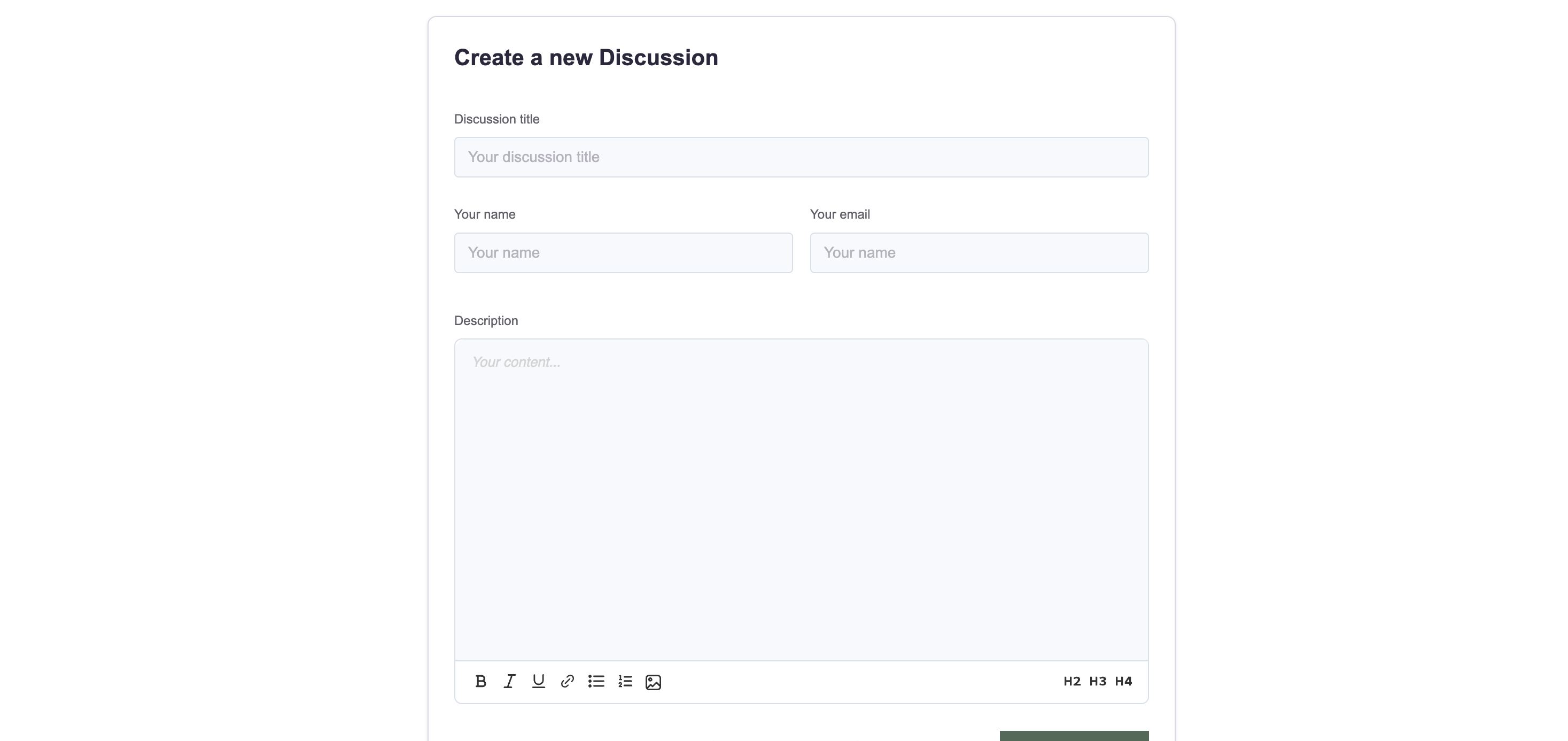Start a numbered list
Image resolution: width=1568 pixels, height=741 pixels.
pyautogui.click(x=625, y=681)
